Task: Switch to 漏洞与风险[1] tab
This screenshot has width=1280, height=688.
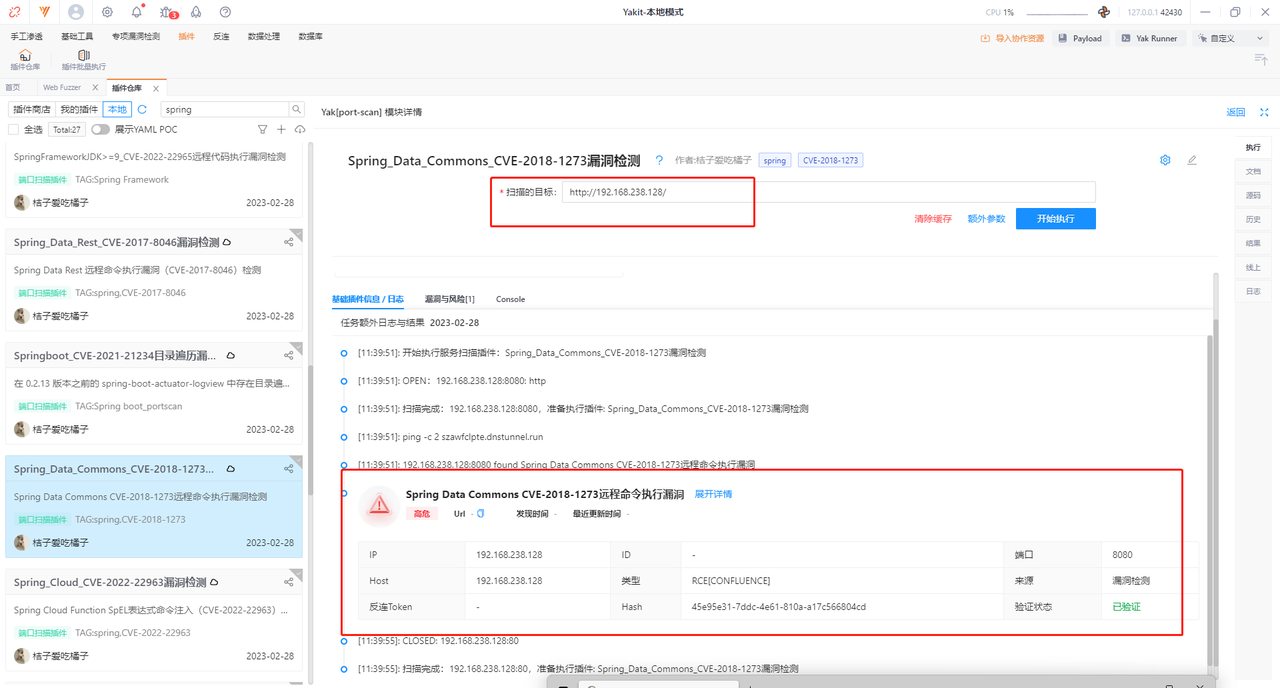Action: point(449,299)
